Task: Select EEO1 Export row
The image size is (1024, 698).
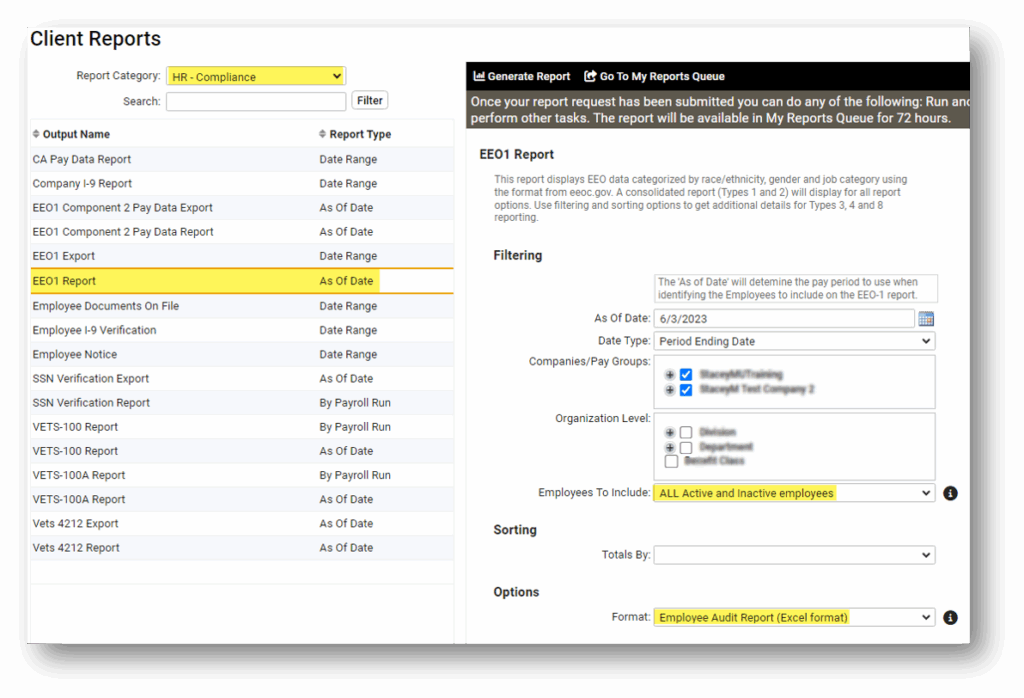Action: [x=242, y=256]
